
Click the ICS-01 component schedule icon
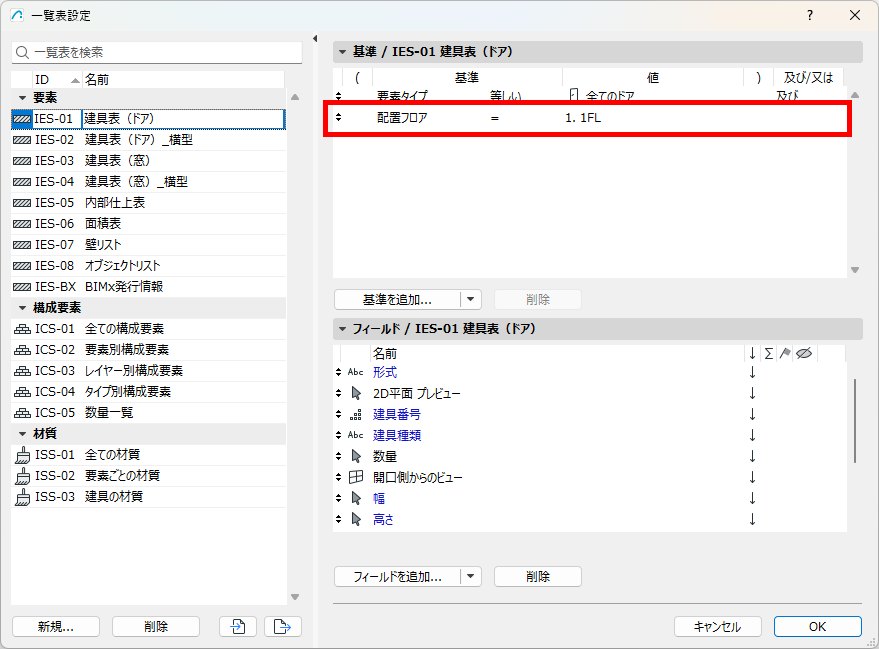click(x=22, y=329)
